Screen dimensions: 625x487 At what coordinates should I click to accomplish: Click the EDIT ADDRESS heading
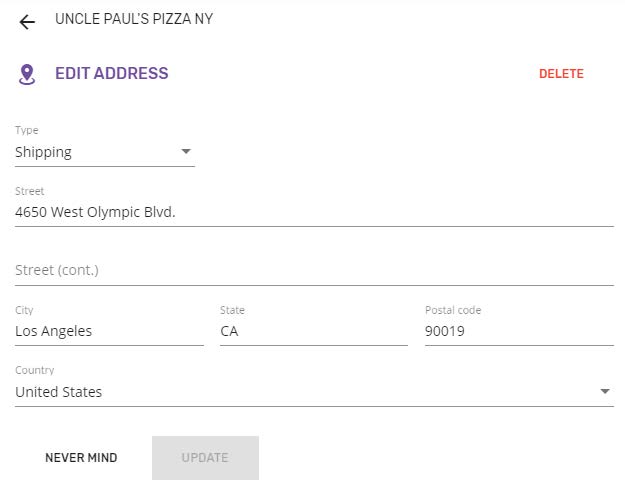click(x=112, y=74)
